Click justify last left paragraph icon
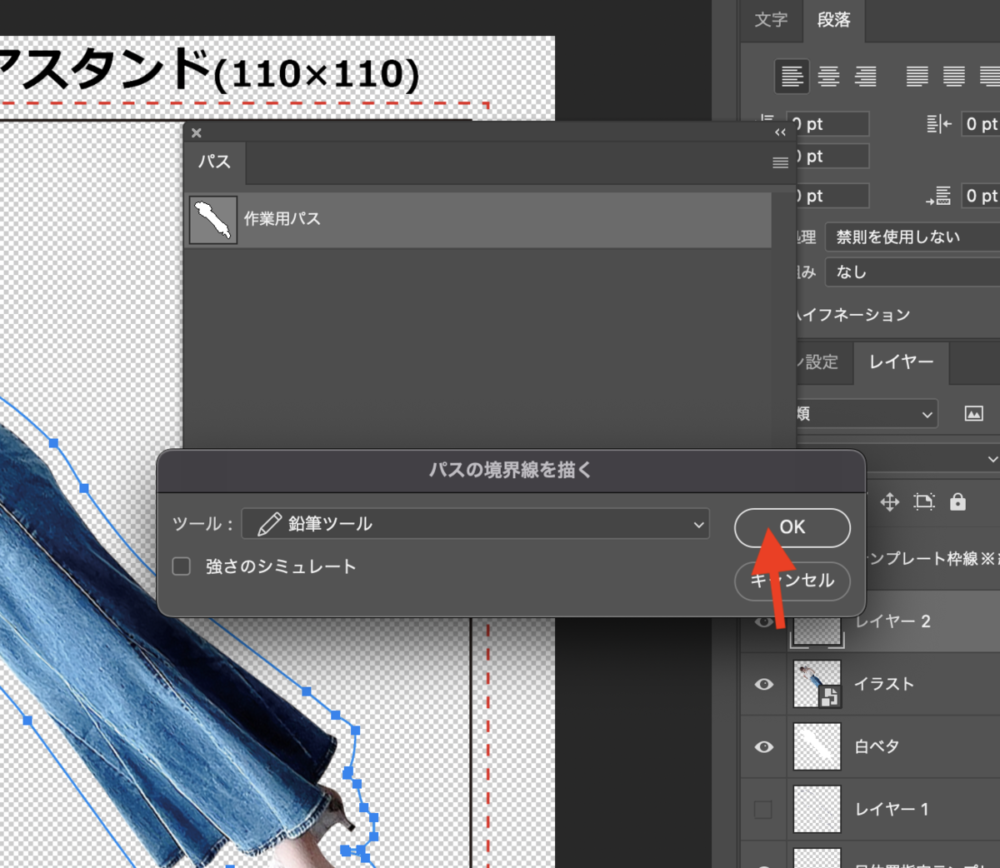 [x=918, y=76]
